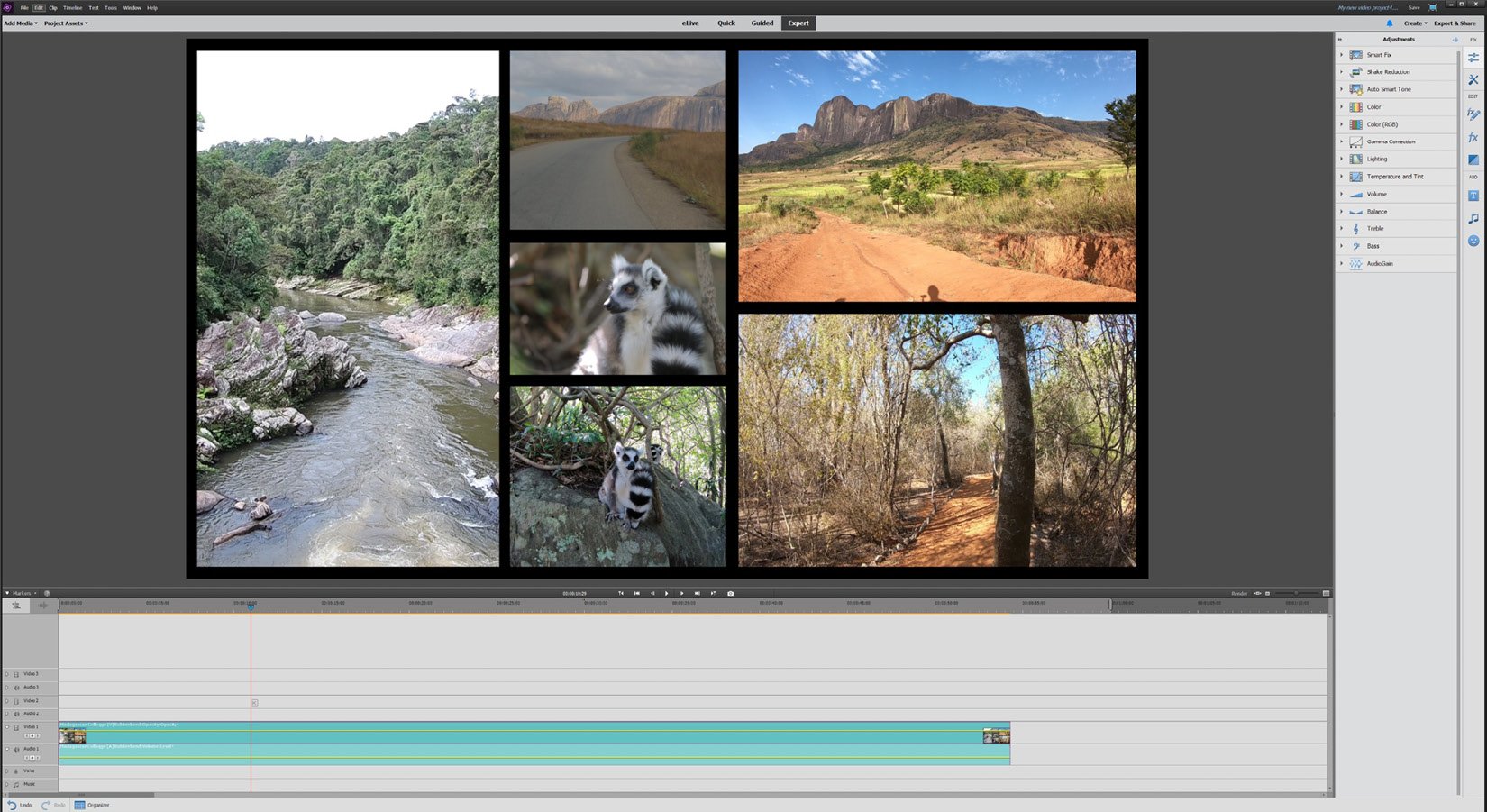The width and height of the screenshot is (1487, 812).
Task: Click the Adjustments panel pin icon
Action: tap(1455, 40)
